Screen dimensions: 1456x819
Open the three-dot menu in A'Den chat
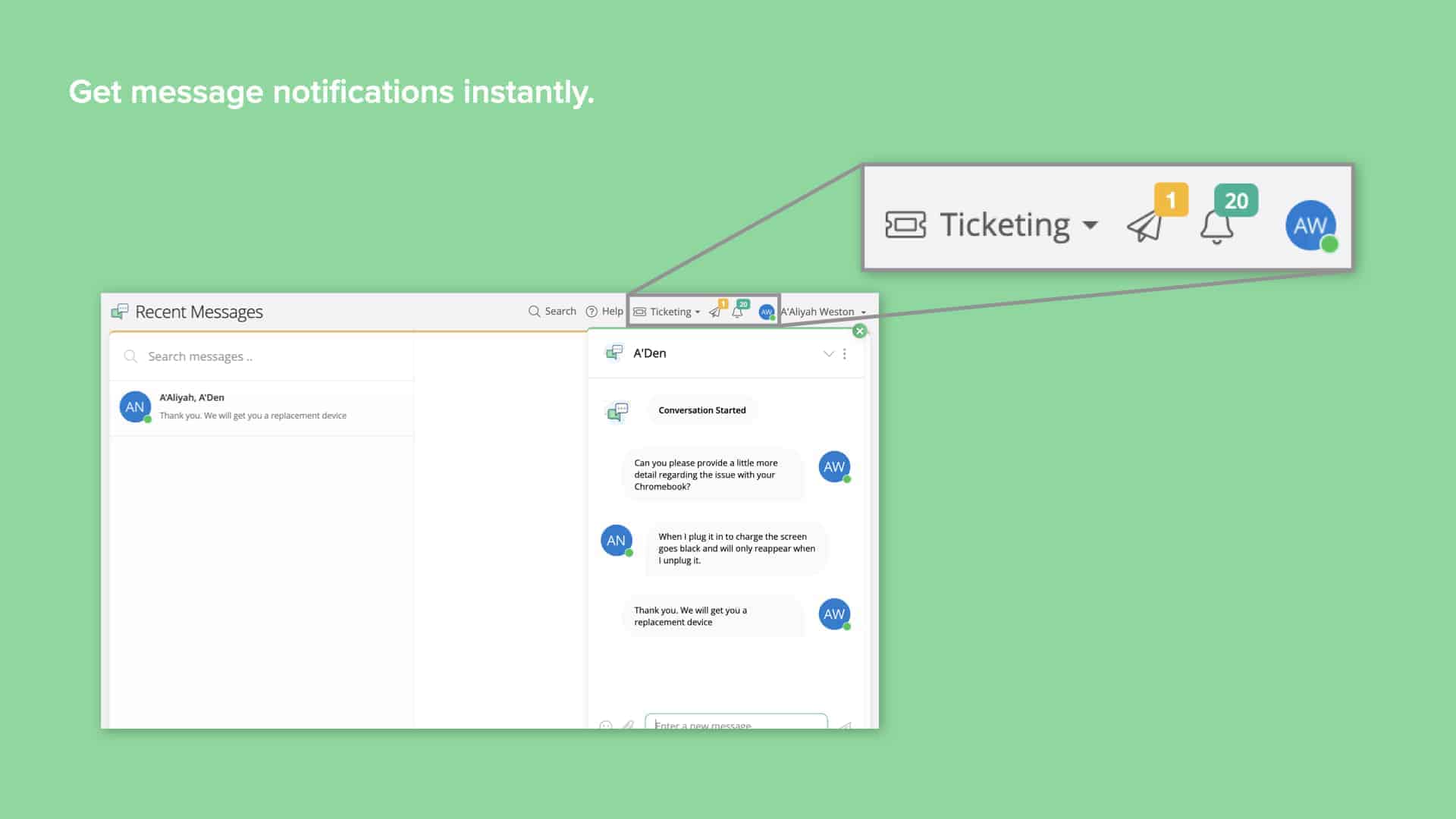(x=846, y=353)
